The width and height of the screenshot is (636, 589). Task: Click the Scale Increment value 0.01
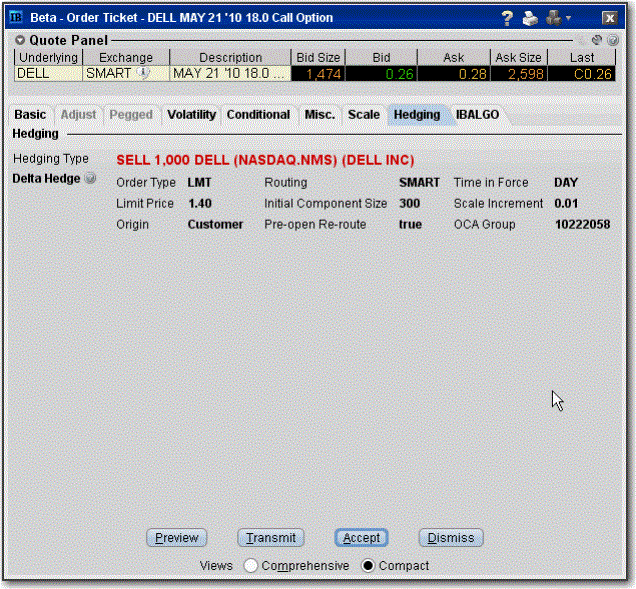pyautogui.click(x=566, y=203)
